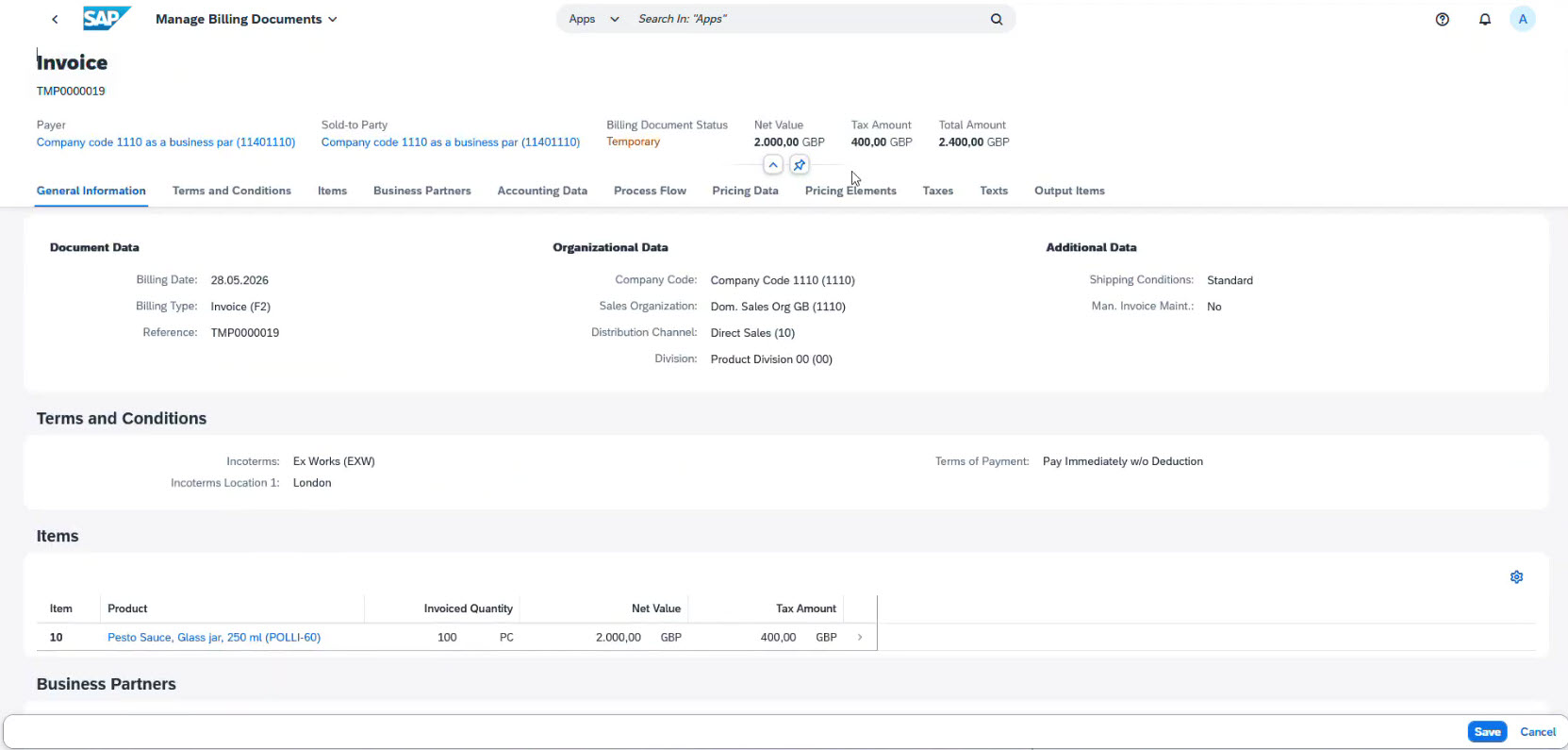Click billing date 28.05.2026
1568x750 pixels.
point(239,280)
